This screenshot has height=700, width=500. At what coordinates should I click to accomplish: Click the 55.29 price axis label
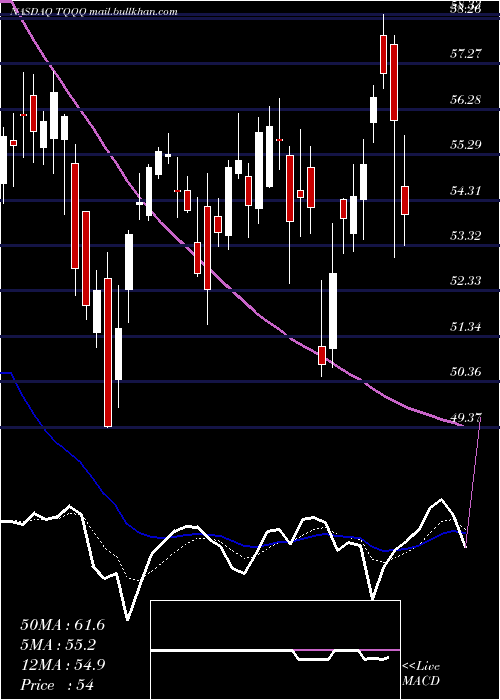(x=466, y=145)
